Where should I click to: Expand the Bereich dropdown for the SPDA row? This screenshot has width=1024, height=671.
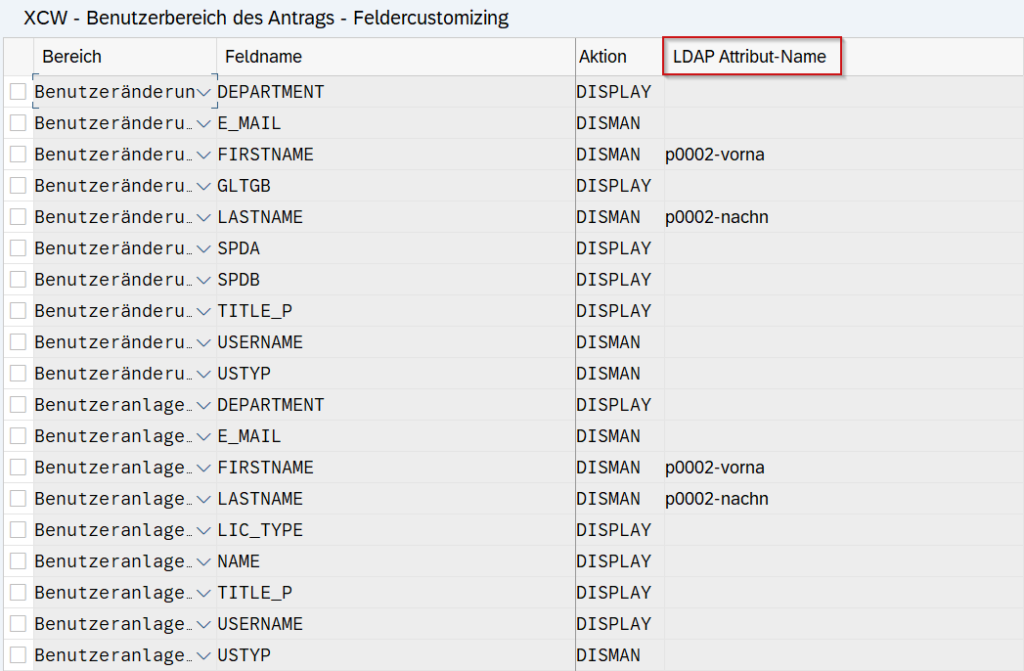204,249
